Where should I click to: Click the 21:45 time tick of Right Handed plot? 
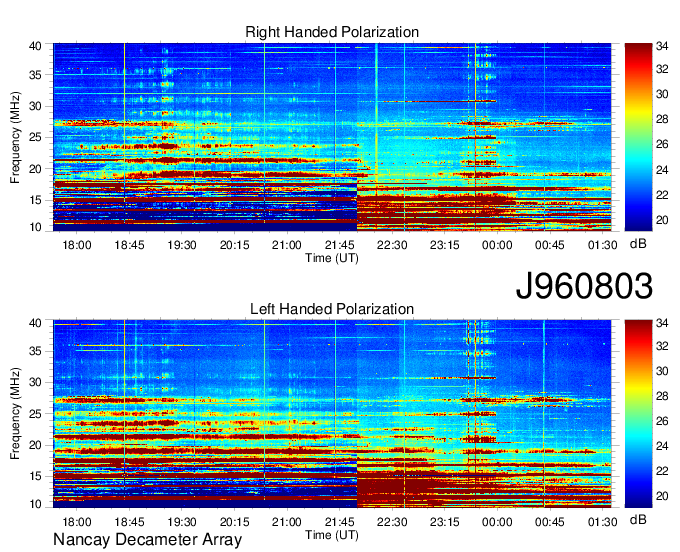340,245
